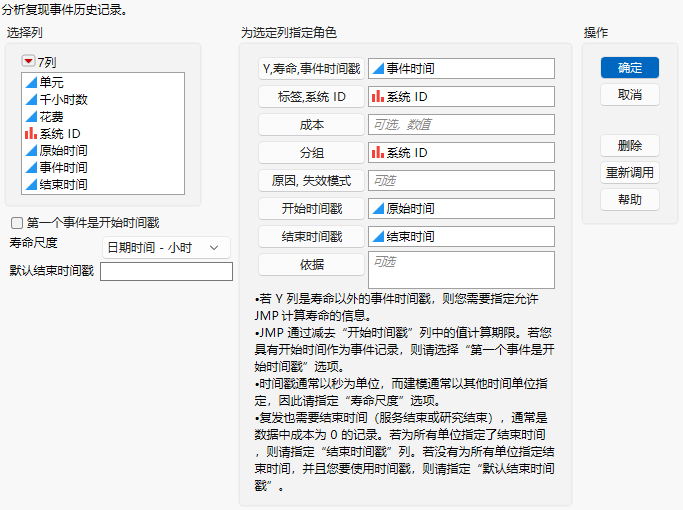
Task: Click the continuous icon beside 结束时间 in list
Action: (x=31, y=184)
